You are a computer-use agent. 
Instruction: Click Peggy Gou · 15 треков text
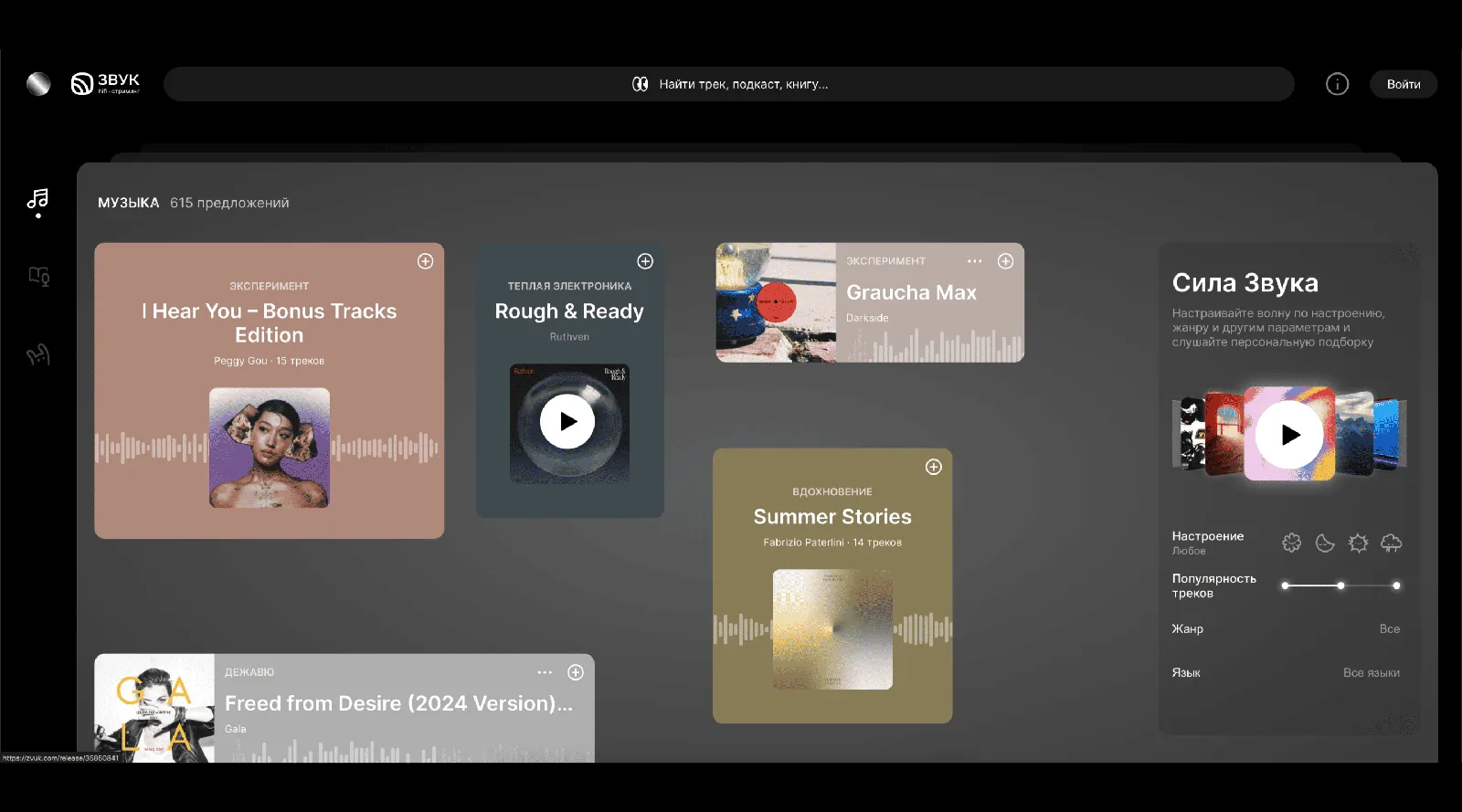click(270, 361)
